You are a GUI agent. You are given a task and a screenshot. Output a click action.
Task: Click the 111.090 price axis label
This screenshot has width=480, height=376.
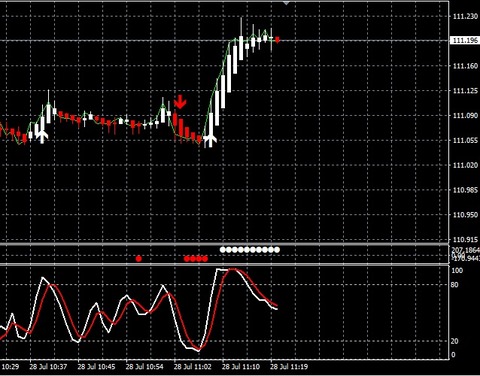coord(465,116)
